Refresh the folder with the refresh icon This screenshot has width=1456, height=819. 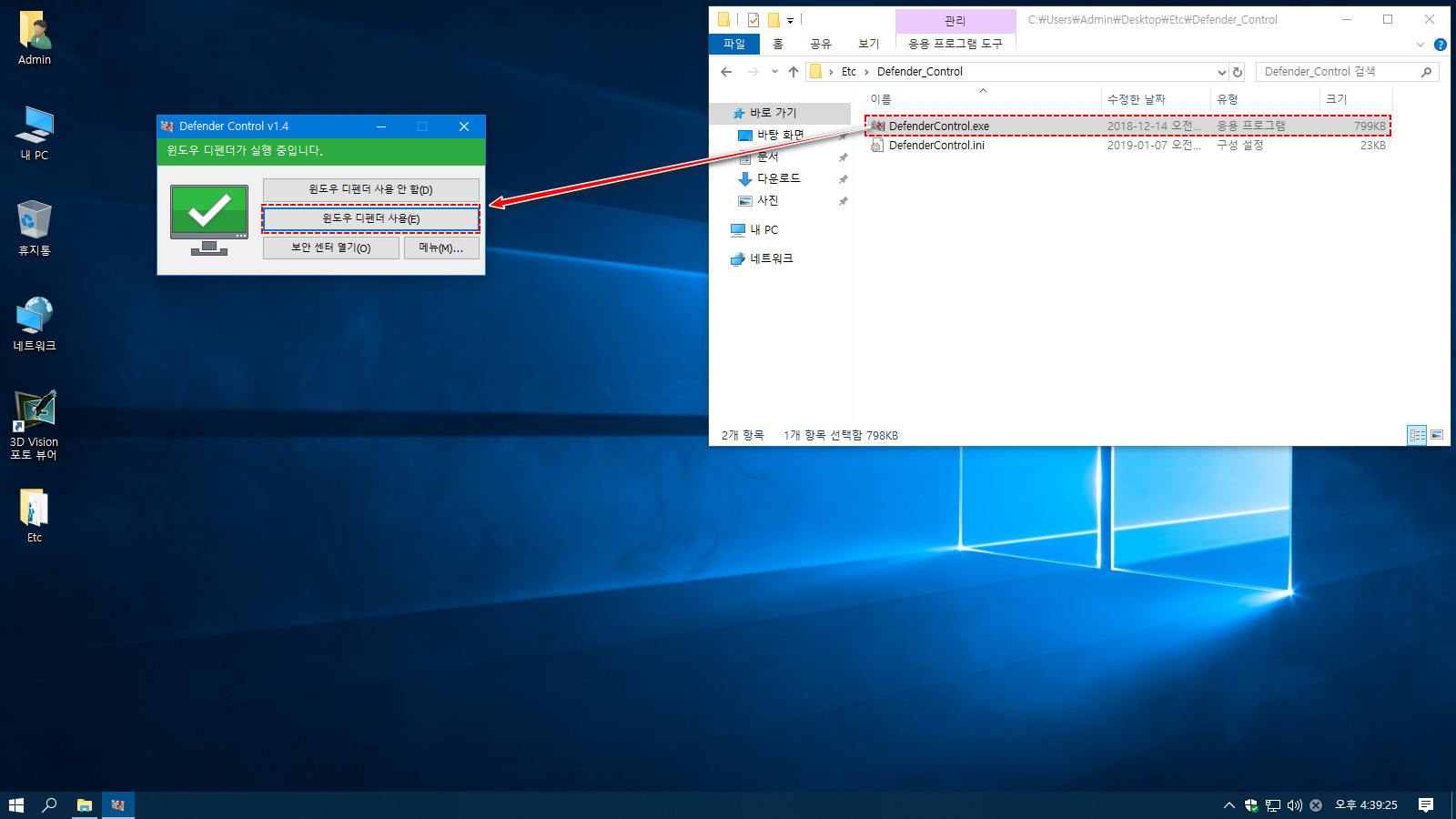coord(1238,72)
